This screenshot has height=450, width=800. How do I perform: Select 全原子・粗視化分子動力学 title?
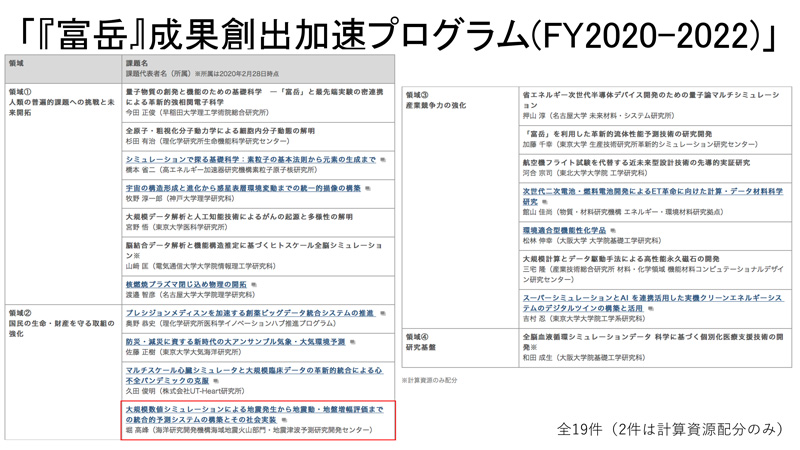(x=220, y=131)
